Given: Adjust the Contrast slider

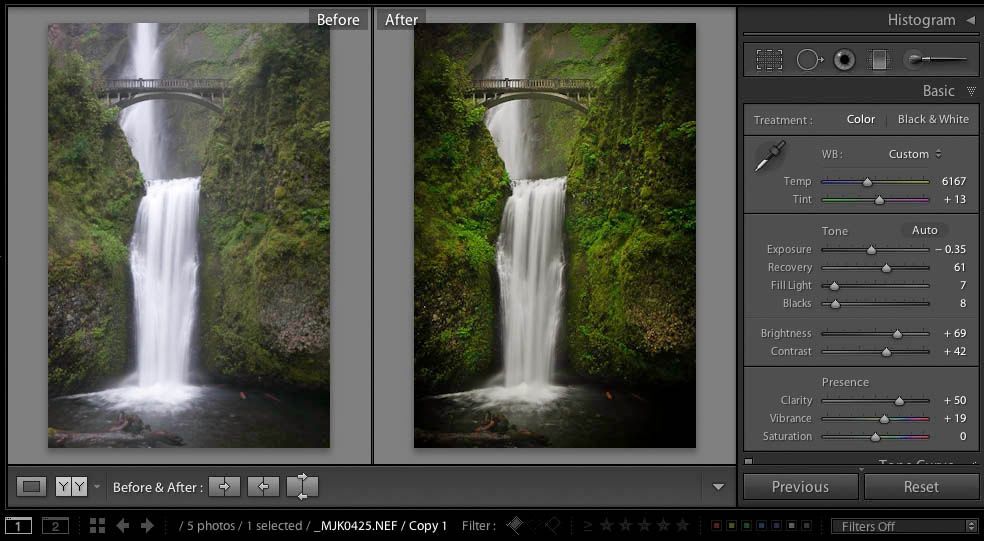Looking at the screenshot, I should coord(886,352).
